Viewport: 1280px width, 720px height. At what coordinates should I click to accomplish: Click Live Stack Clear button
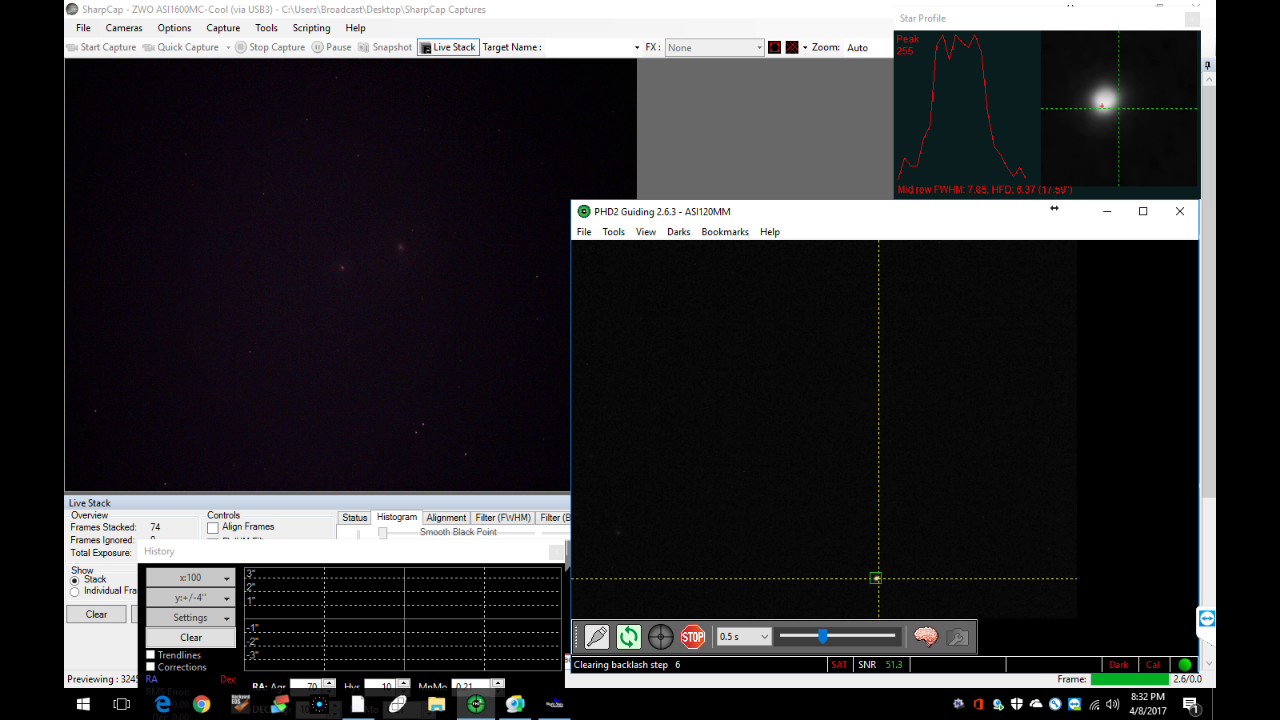(x=96, y=614)
